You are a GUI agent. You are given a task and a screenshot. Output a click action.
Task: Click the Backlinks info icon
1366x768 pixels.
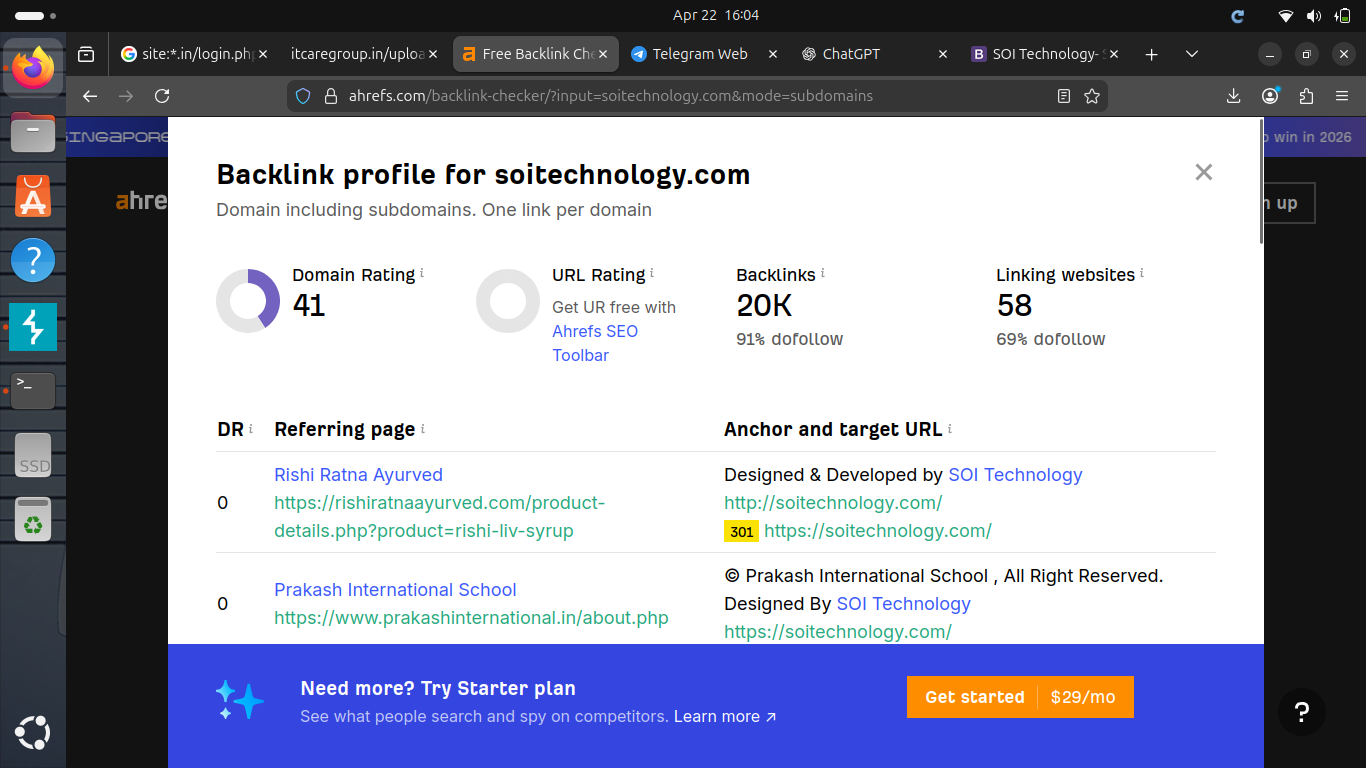(x=823, y=272)
